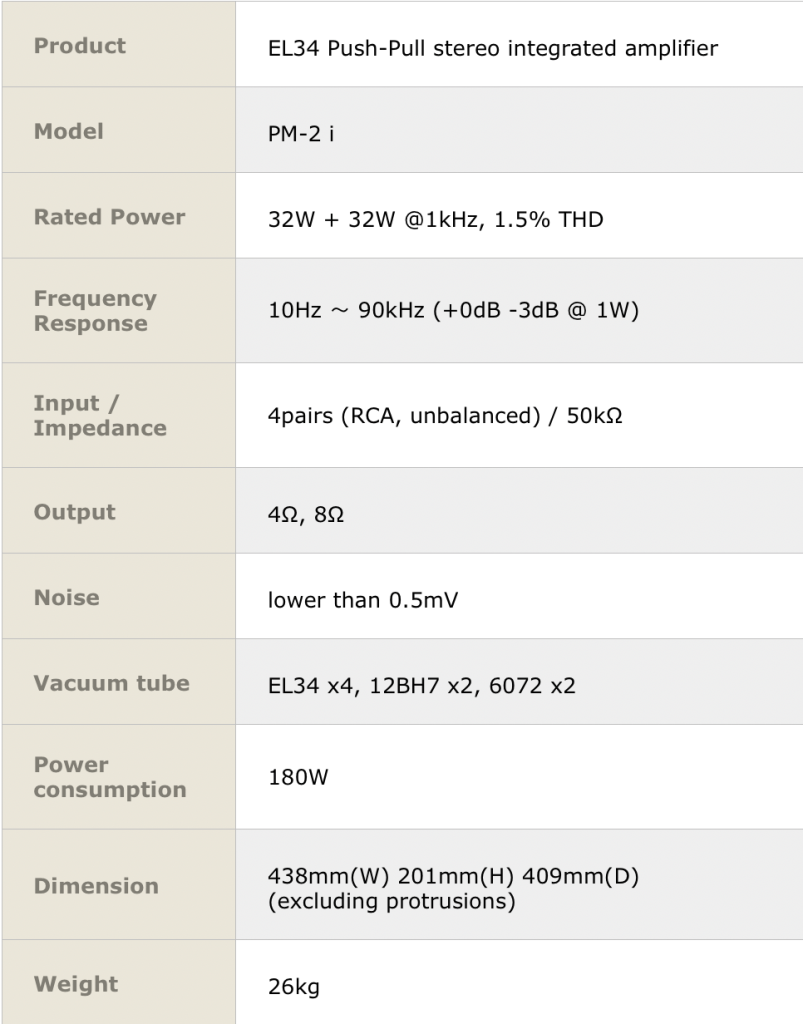Click the Frequency Response label

click(95, 311)
